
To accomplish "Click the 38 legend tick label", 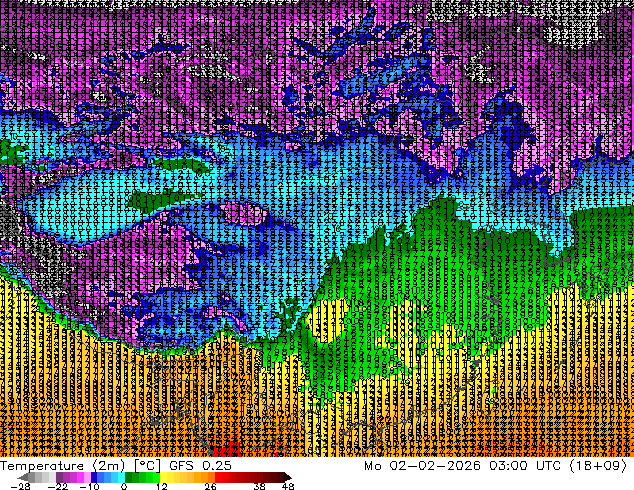I will pyautogui.click(x=259, y=486).
